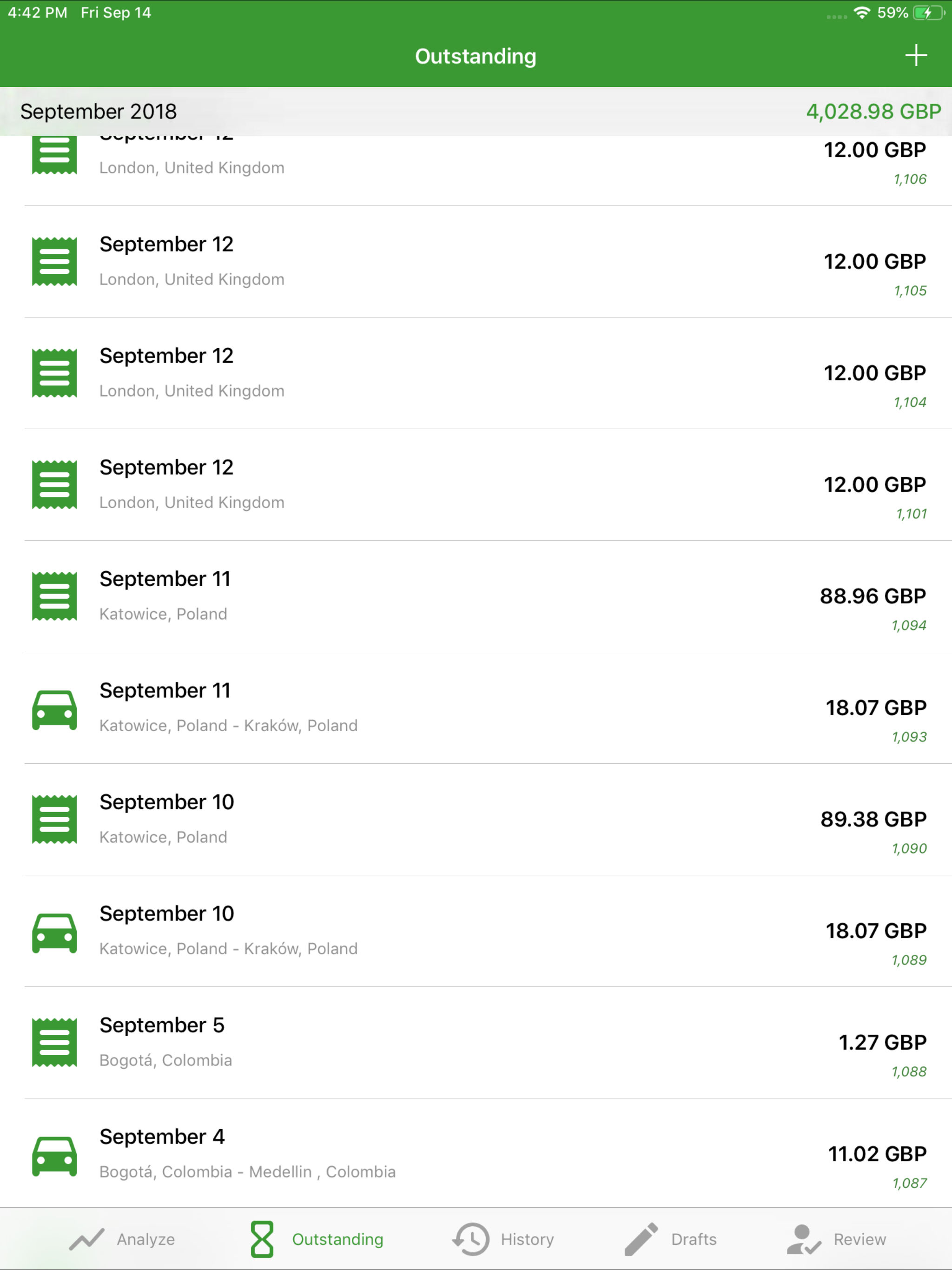Click the receipt icon for Bogotá expense

click(54, 1042)
